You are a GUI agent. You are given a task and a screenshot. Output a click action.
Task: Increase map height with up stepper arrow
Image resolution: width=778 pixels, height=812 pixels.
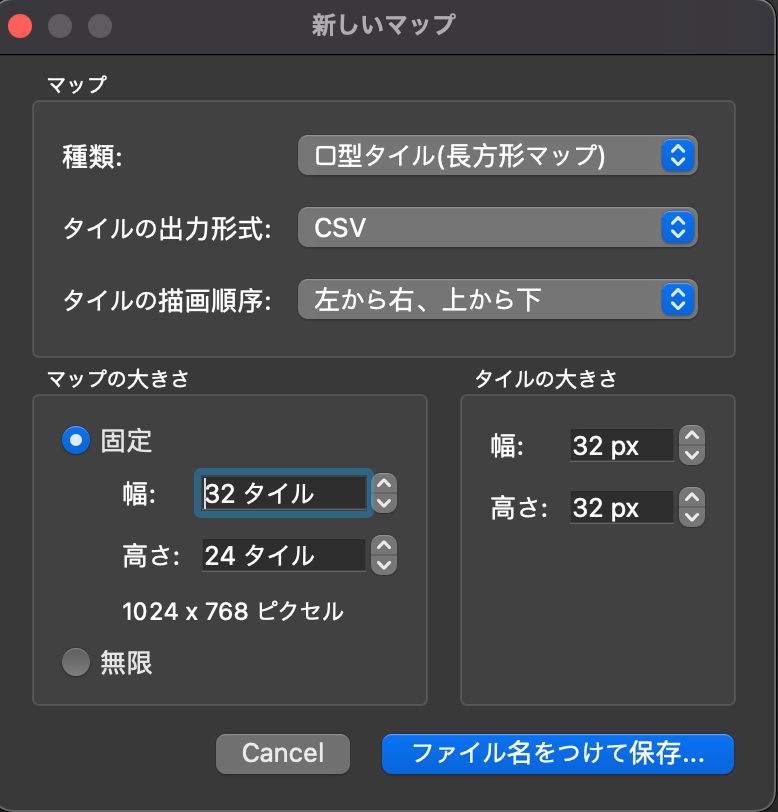(384, 545)
